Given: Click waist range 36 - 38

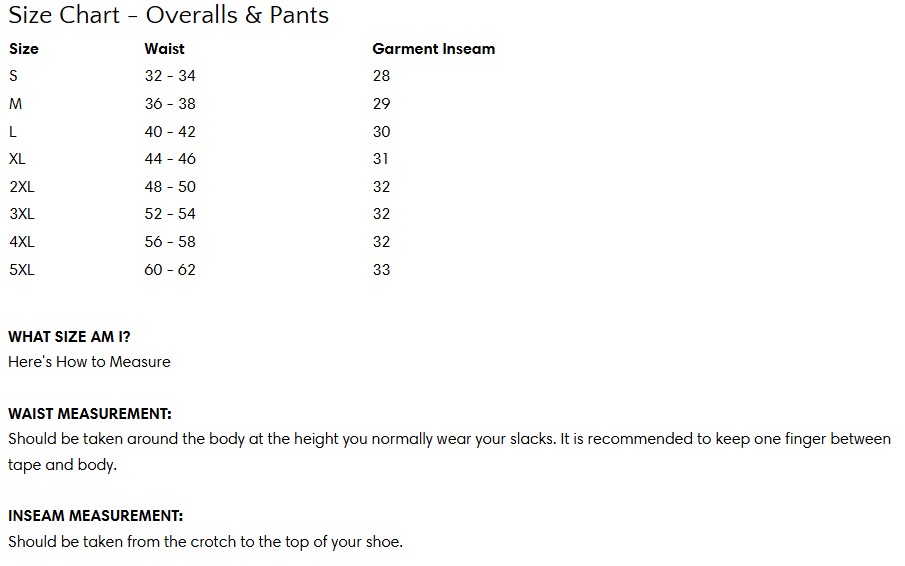Looking at the screenshot, I should pyautogui.click(x=170, y=104).
